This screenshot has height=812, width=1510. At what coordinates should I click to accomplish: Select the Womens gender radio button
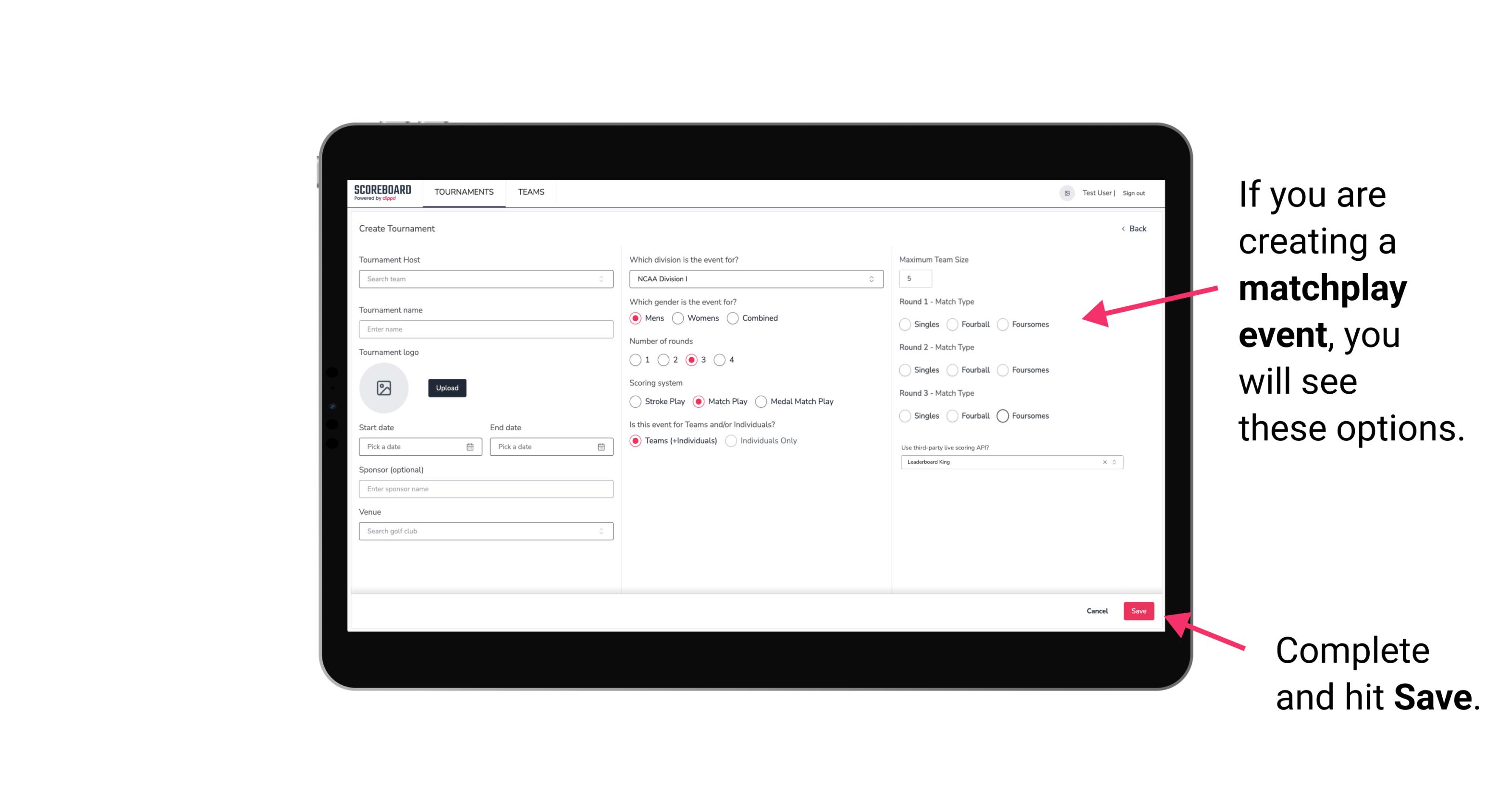pos(679,318)
